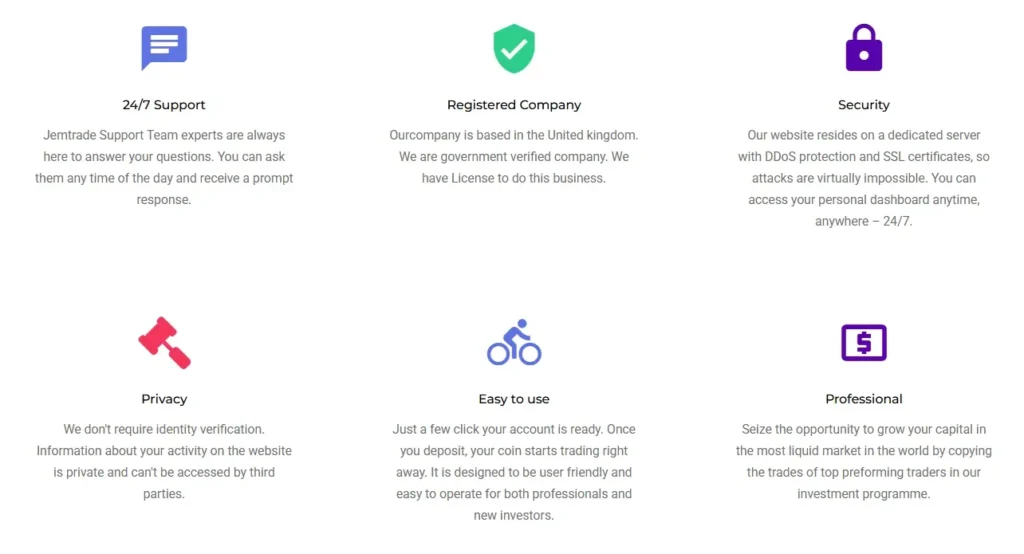Image resolution: width=1024 pixels, height=554 pixels.
Task: Click the blue bicycle rider icon
Action: [514, 342]
